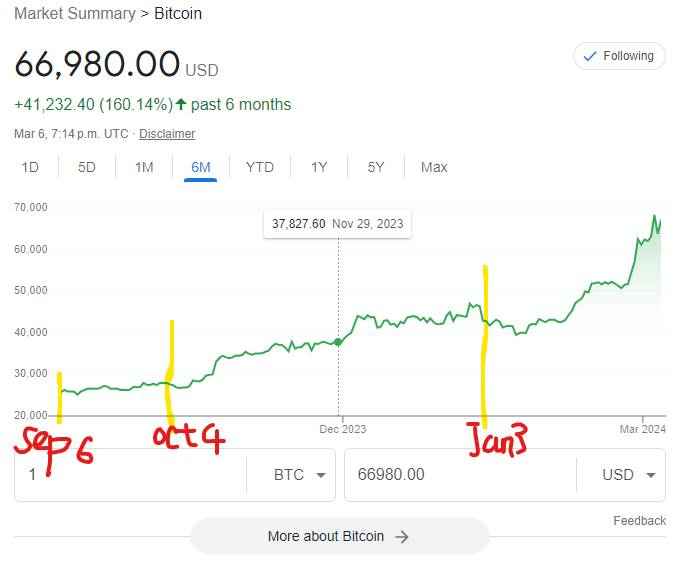Open the USD currency dropdown
The image size is (700, 562).
[628, 475]
